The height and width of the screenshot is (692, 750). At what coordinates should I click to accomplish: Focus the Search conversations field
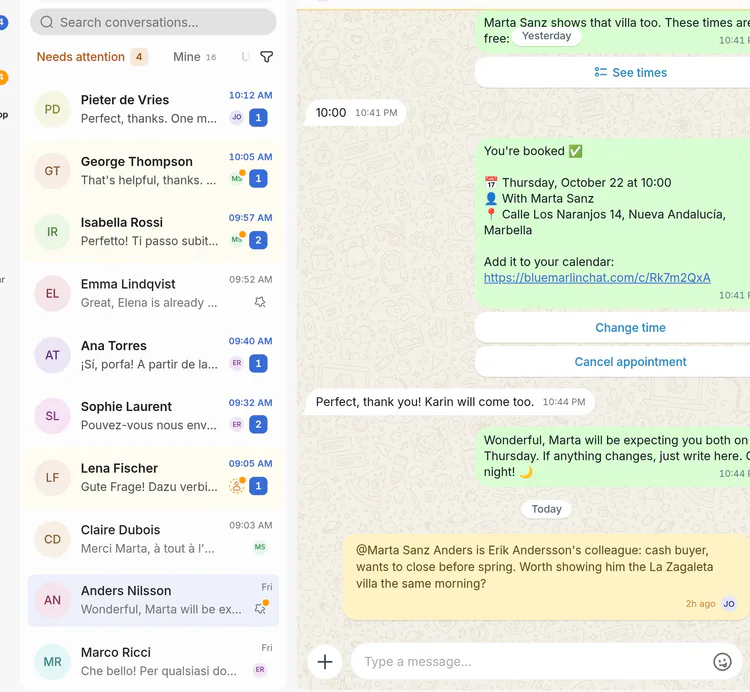[153, 22]
